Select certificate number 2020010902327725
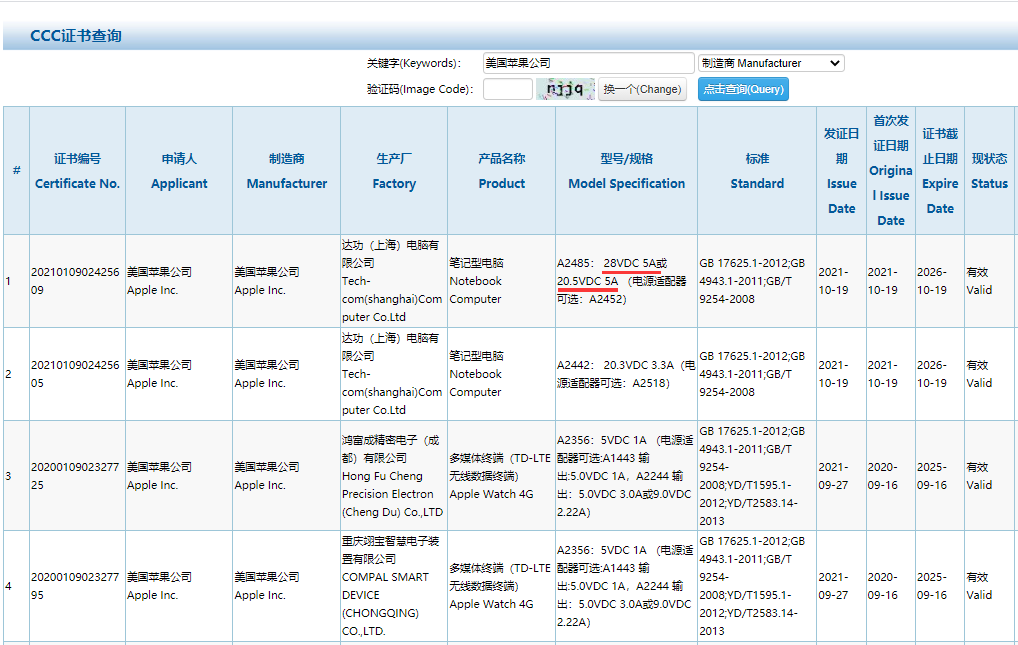Viewport: 1018px width, 645px height. click(x=75, y=476)
